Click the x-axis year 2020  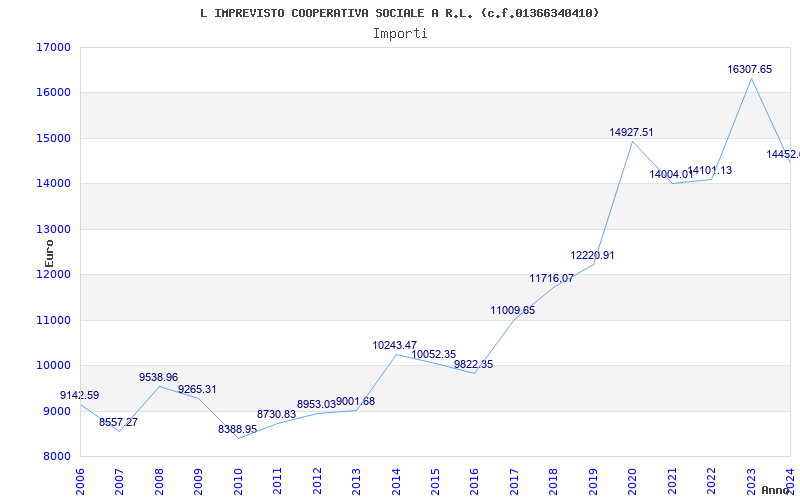[x=632, y=482]
